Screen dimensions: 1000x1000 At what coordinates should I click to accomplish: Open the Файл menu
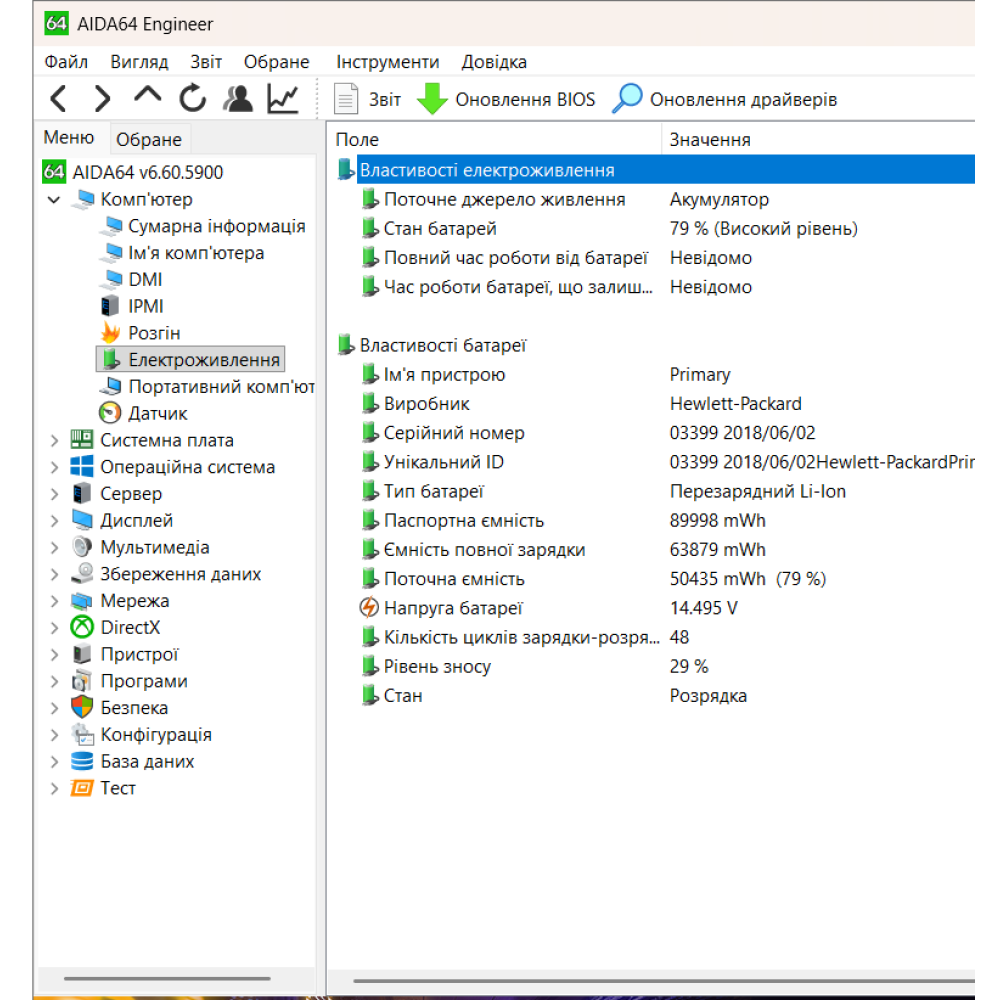[x=66, y=62]
